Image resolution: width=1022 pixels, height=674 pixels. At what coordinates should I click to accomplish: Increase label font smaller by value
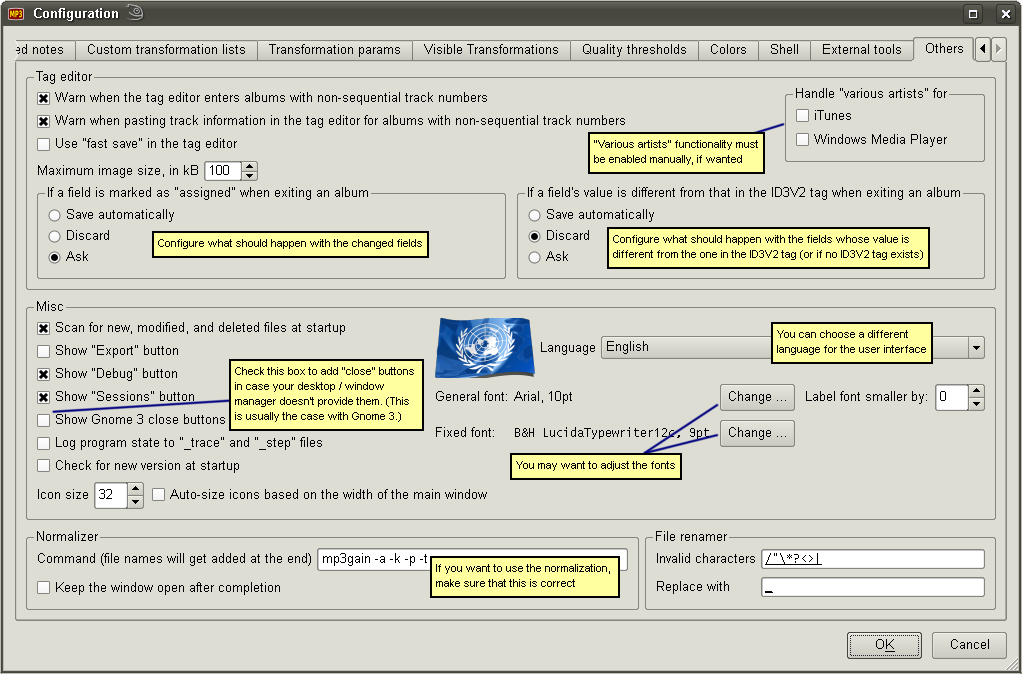[976, 391]
